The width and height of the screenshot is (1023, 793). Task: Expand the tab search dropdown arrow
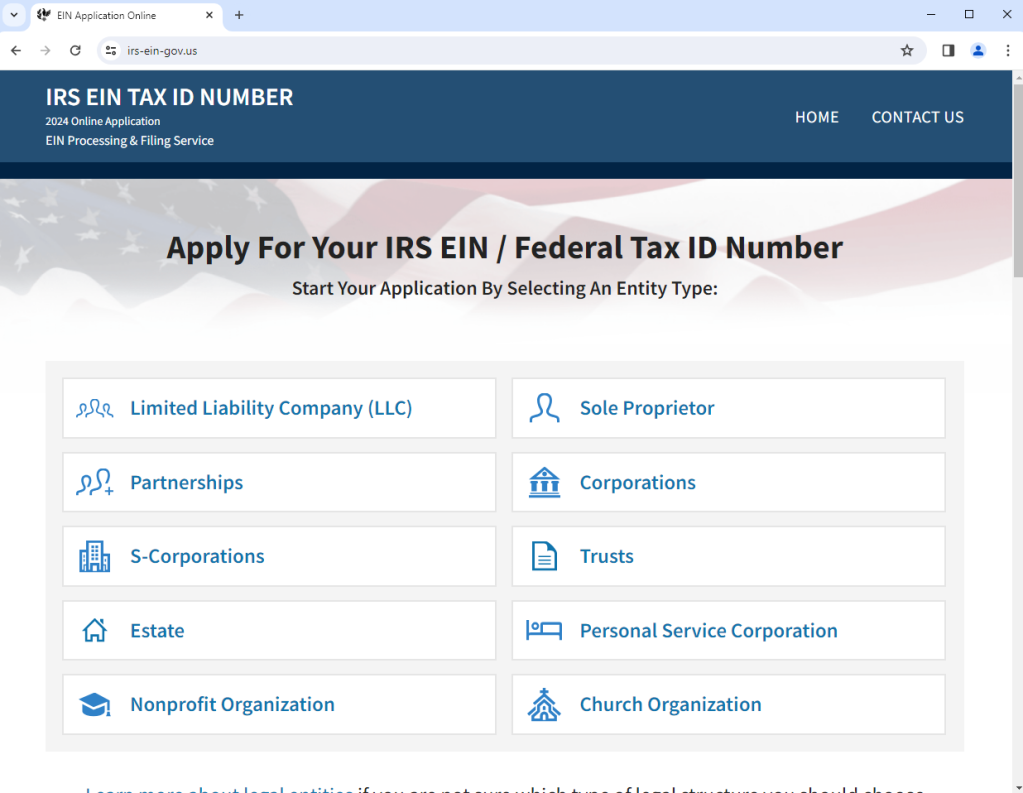tap(14, 15)
